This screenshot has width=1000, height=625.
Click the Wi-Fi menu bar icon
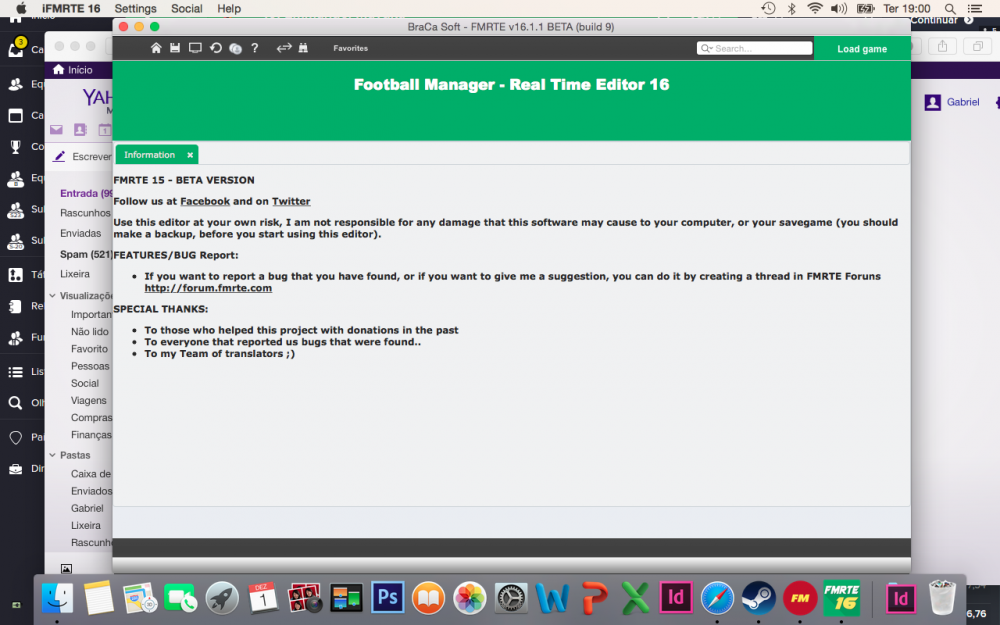click(x=814, y=8)
